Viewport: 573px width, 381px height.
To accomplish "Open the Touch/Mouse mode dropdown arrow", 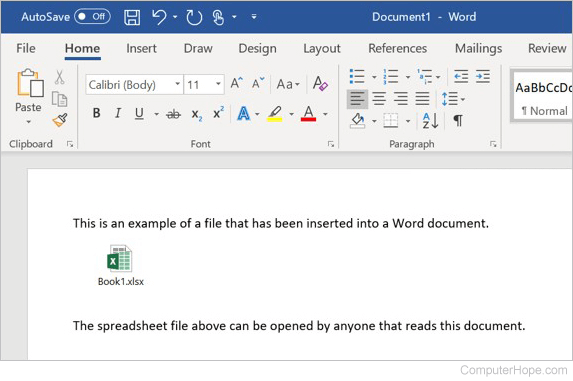I will pyautogui.click(x=234, y=17).
